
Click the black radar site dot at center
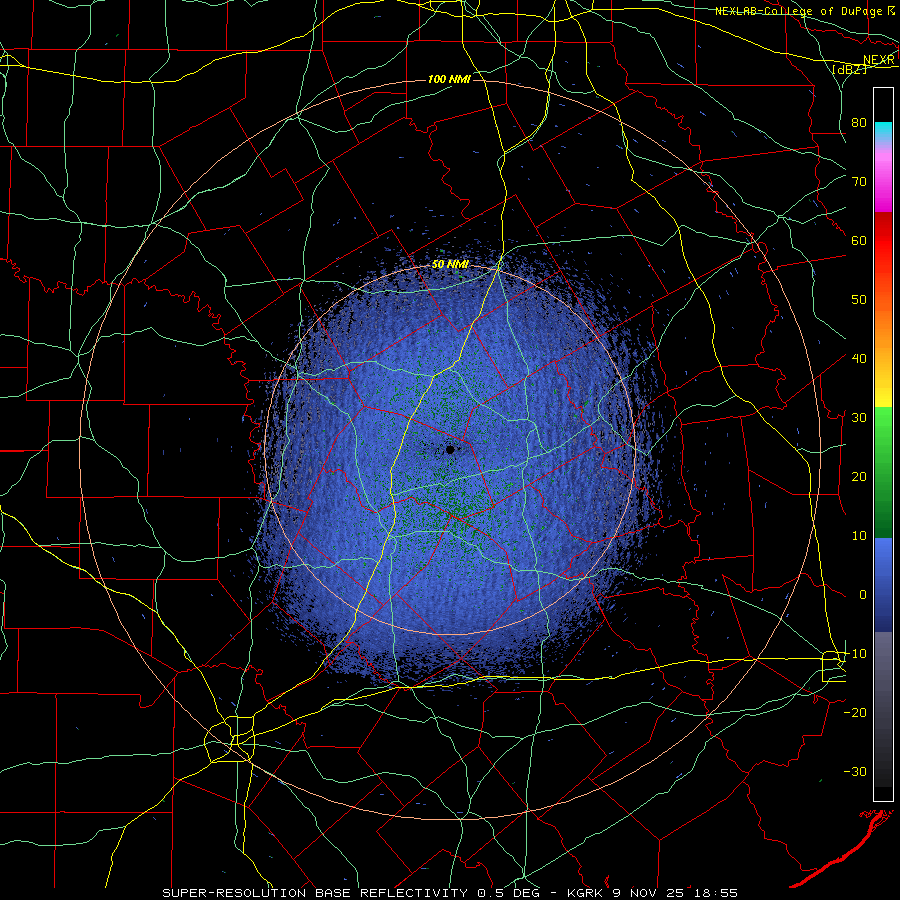(x=450, y=449)
